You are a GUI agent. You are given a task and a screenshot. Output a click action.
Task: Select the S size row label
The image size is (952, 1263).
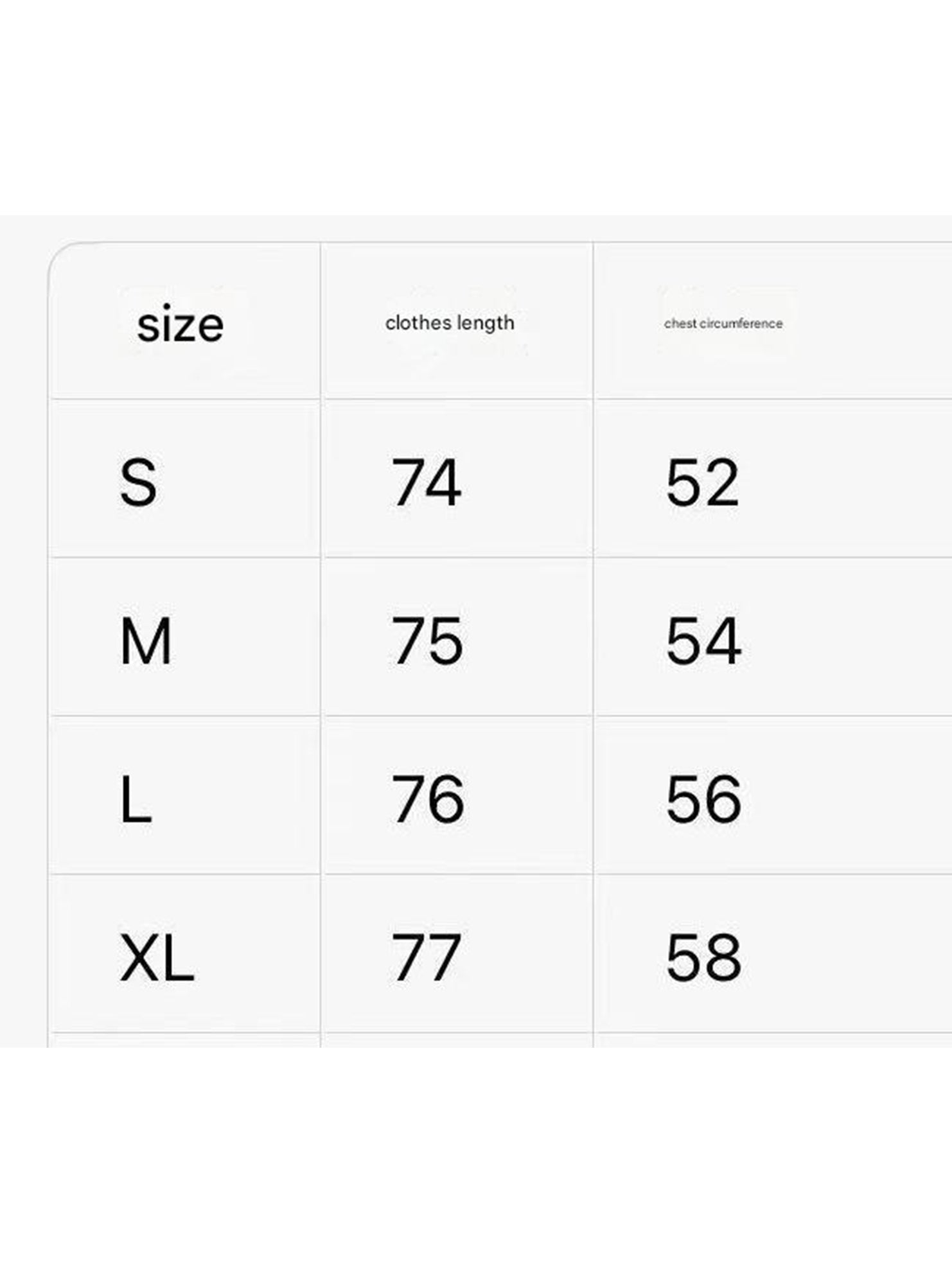coord(138,482)
